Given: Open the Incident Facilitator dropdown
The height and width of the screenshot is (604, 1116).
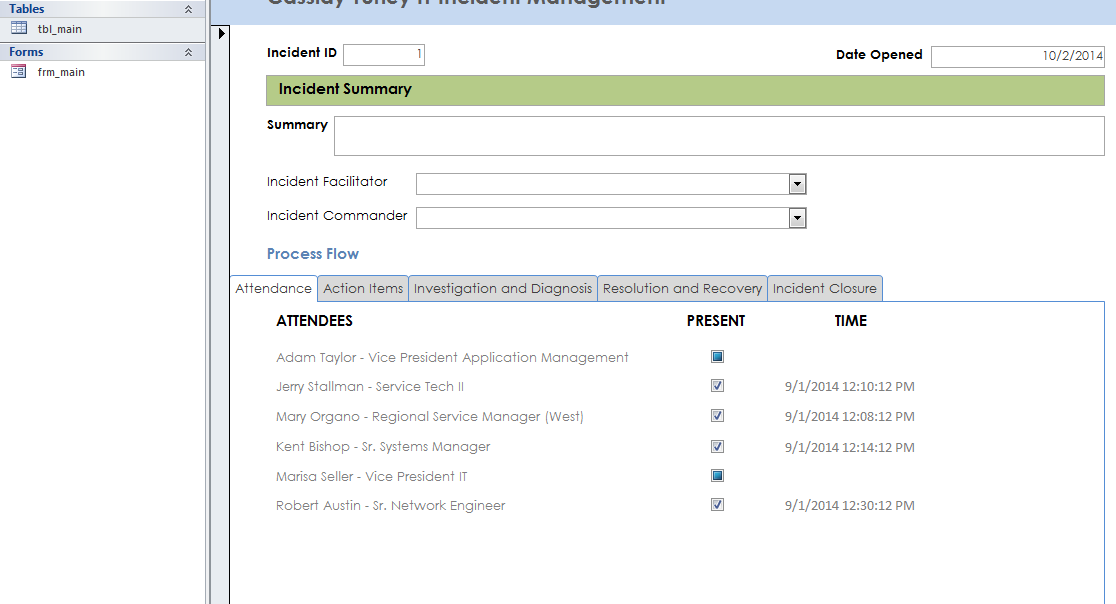Looking at the screenshot, I should (x=797, y=184).
